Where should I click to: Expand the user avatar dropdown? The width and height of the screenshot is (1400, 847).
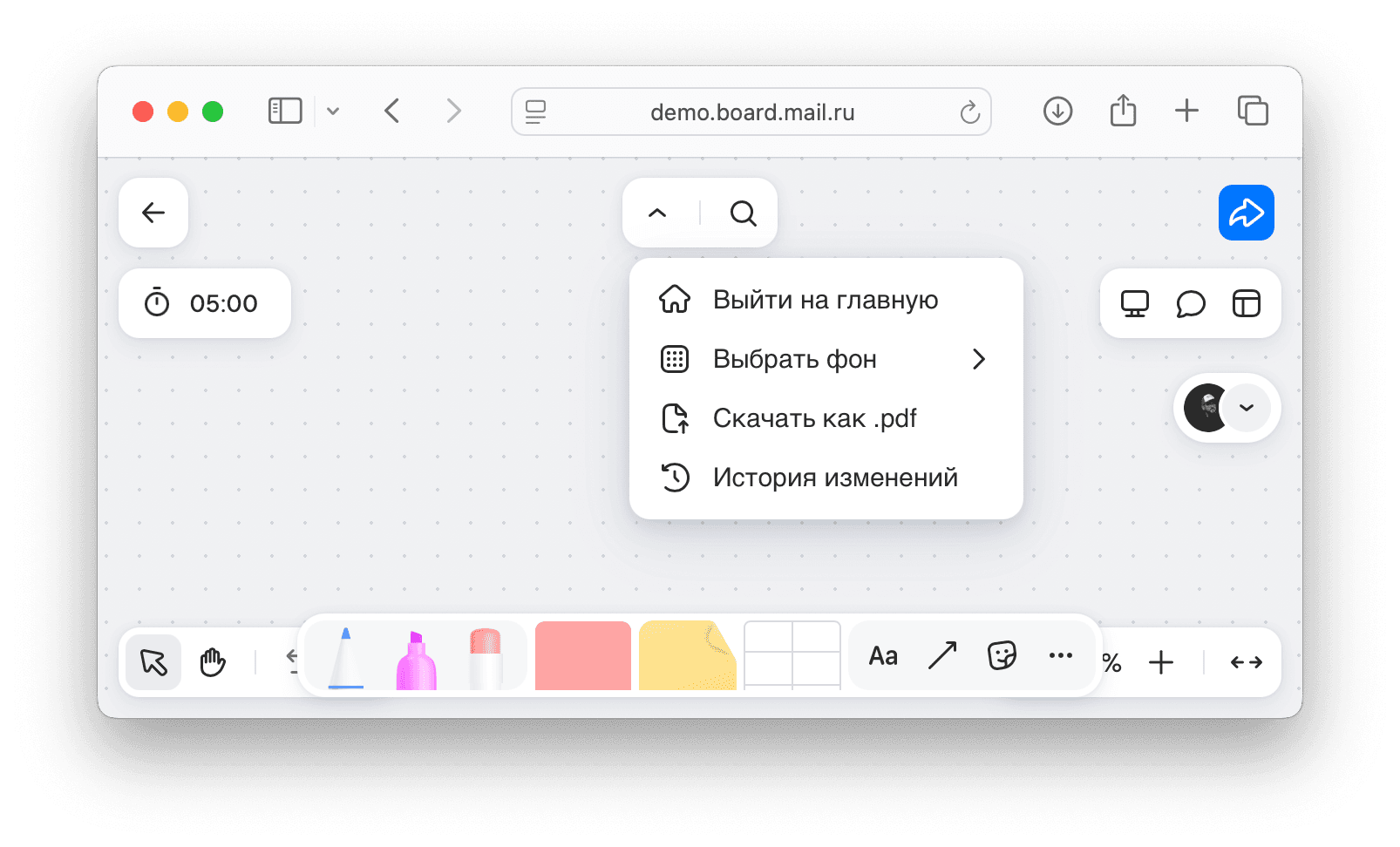[1247, 408]
